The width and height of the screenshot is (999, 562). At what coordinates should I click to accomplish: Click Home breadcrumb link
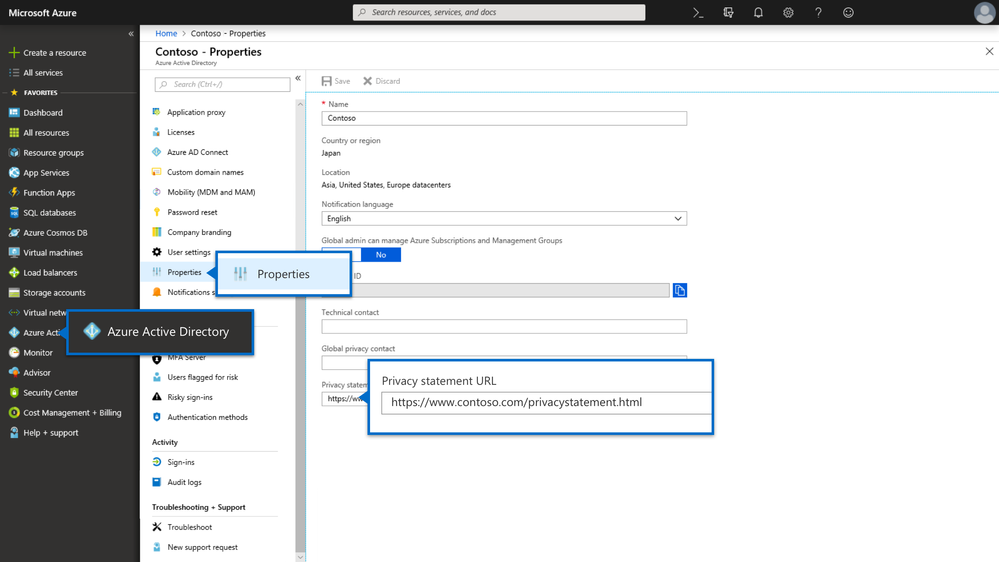click(x=166, y=34)
